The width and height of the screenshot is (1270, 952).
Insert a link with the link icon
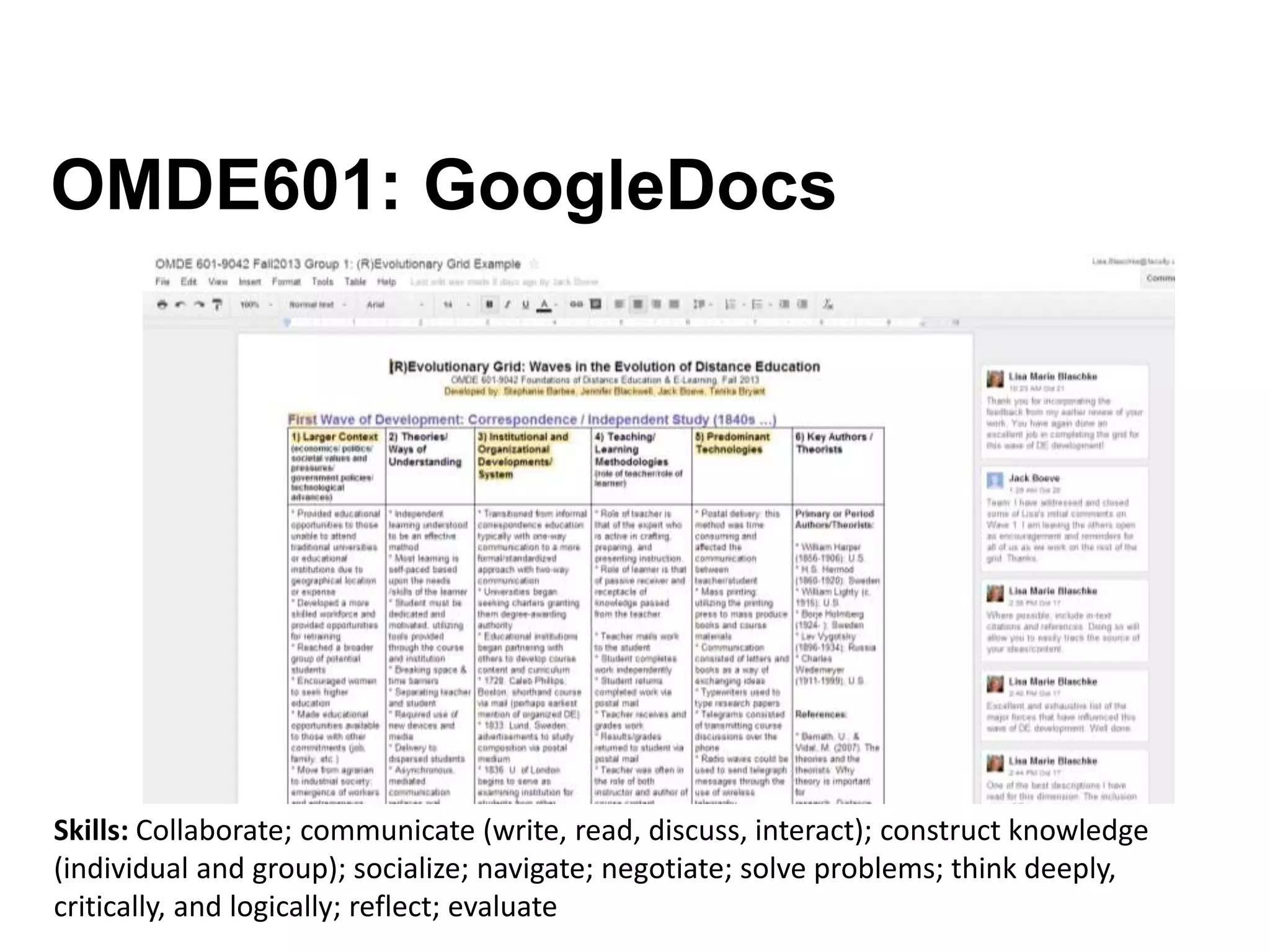[576, 304]
